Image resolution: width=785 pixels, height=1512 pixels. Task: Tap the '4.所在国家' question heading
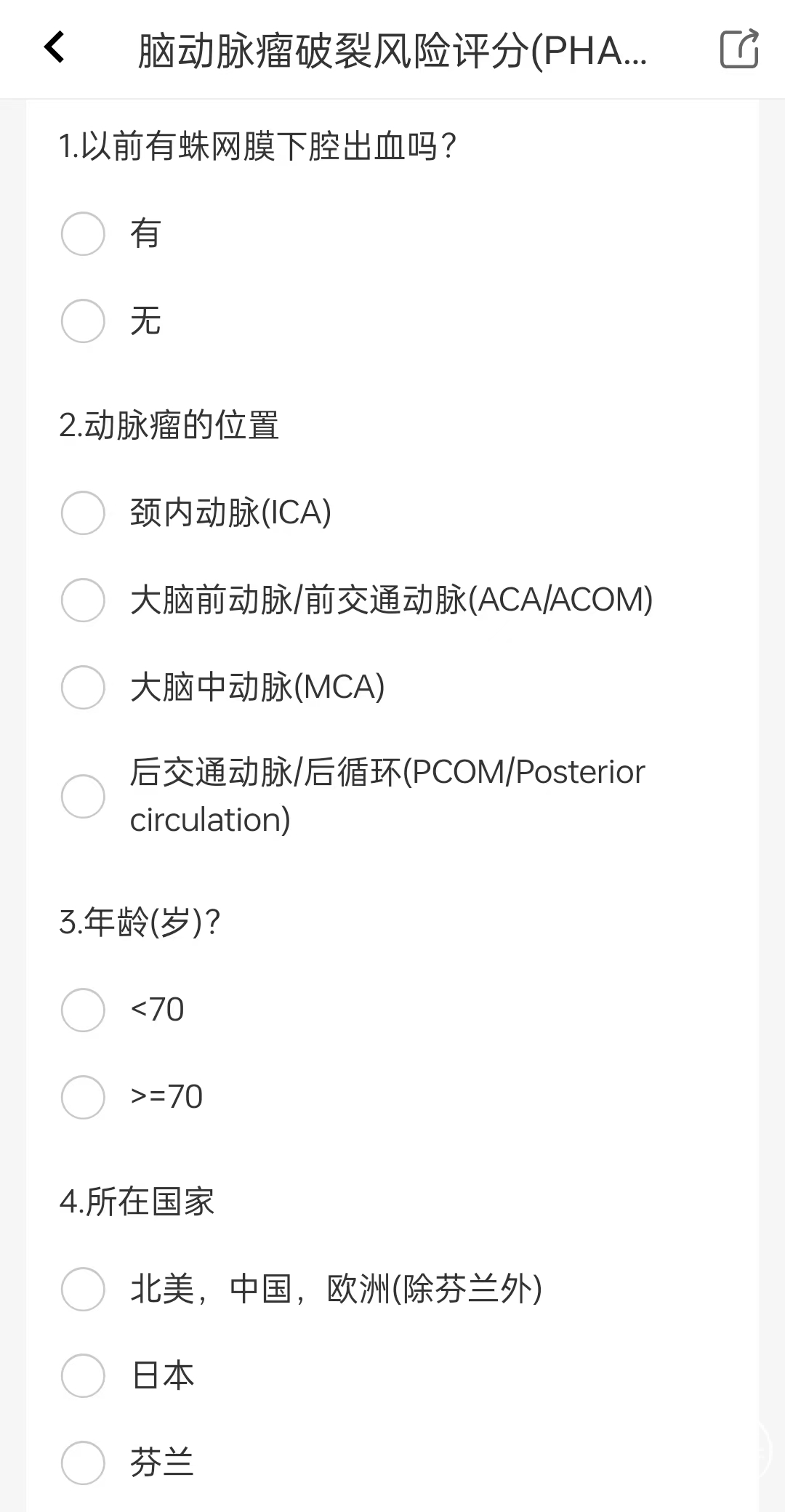(x=137, y=1202)
